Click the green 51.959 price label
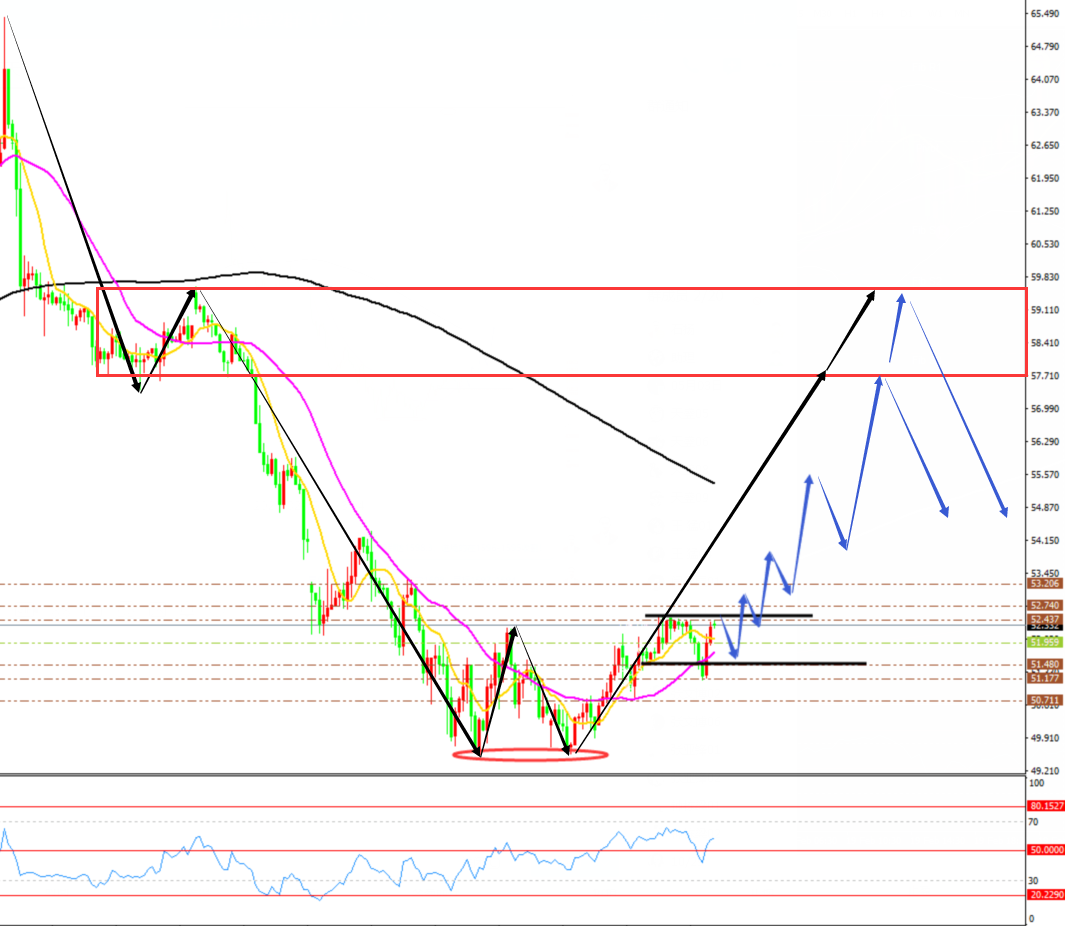 (1044, 642)
